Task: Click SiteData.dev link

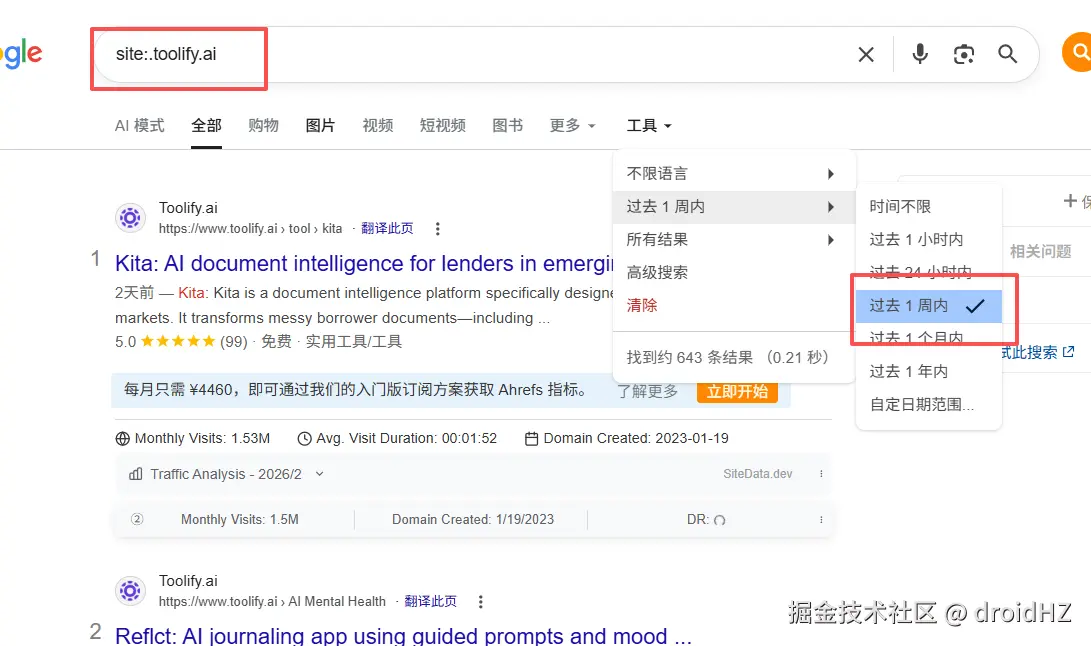Action: 757,474
